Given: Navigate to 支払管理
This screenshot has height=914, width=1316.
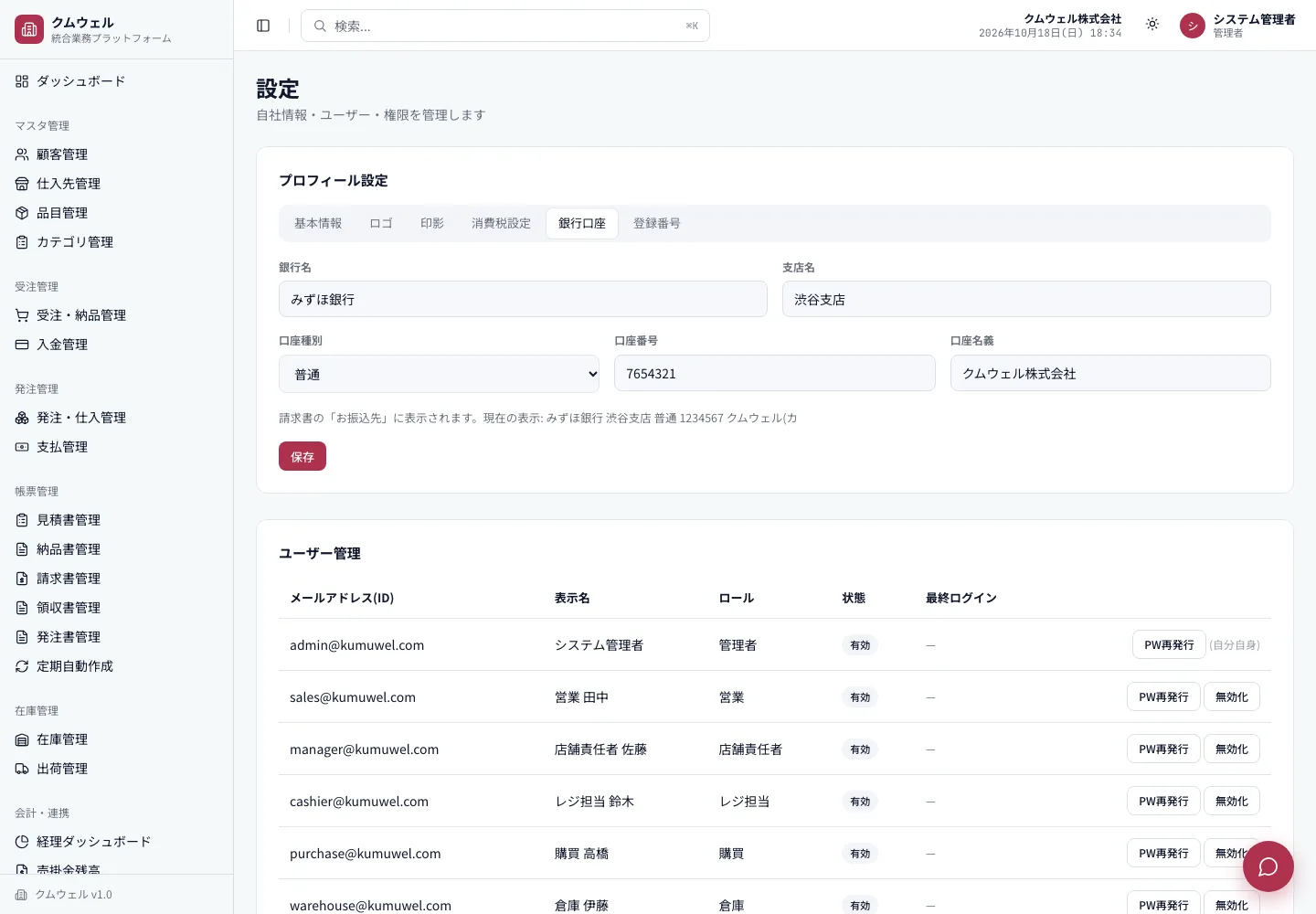Looking at the screenshot, I should [116, 447].
